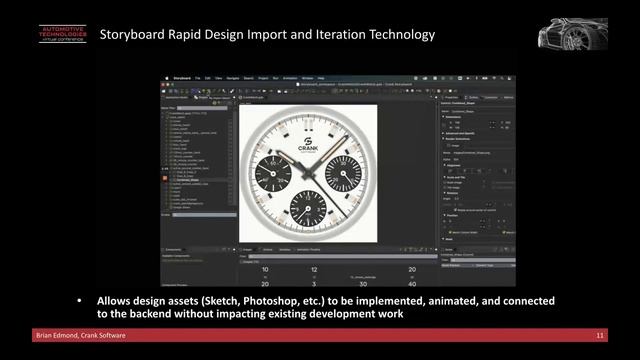Open the Storyboard application menu
640x360 pixels.
182,78
